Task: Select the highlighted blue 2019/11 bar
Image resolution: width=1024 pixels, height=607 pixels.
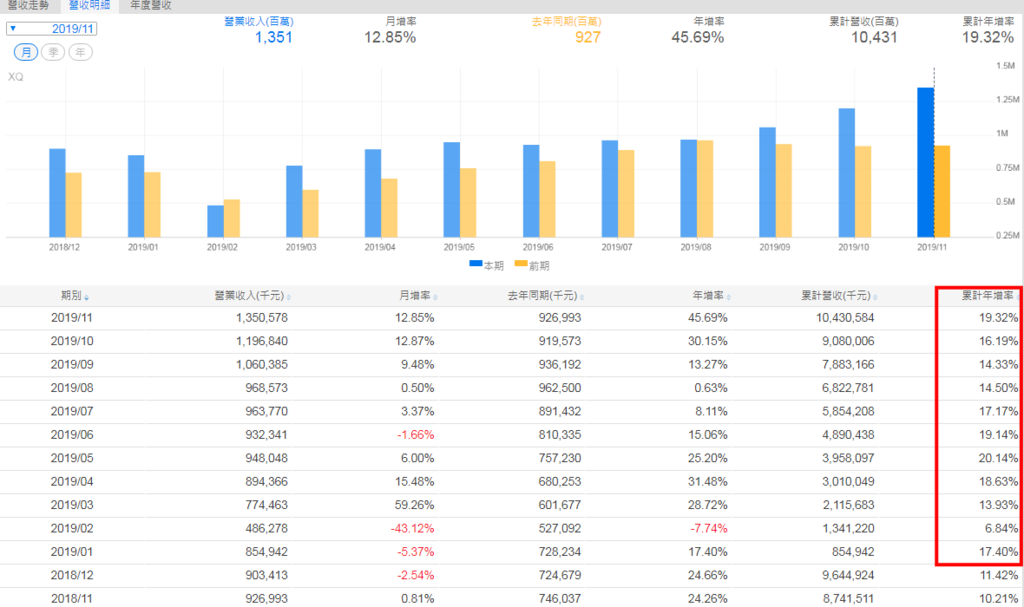Action: [925, 163]
